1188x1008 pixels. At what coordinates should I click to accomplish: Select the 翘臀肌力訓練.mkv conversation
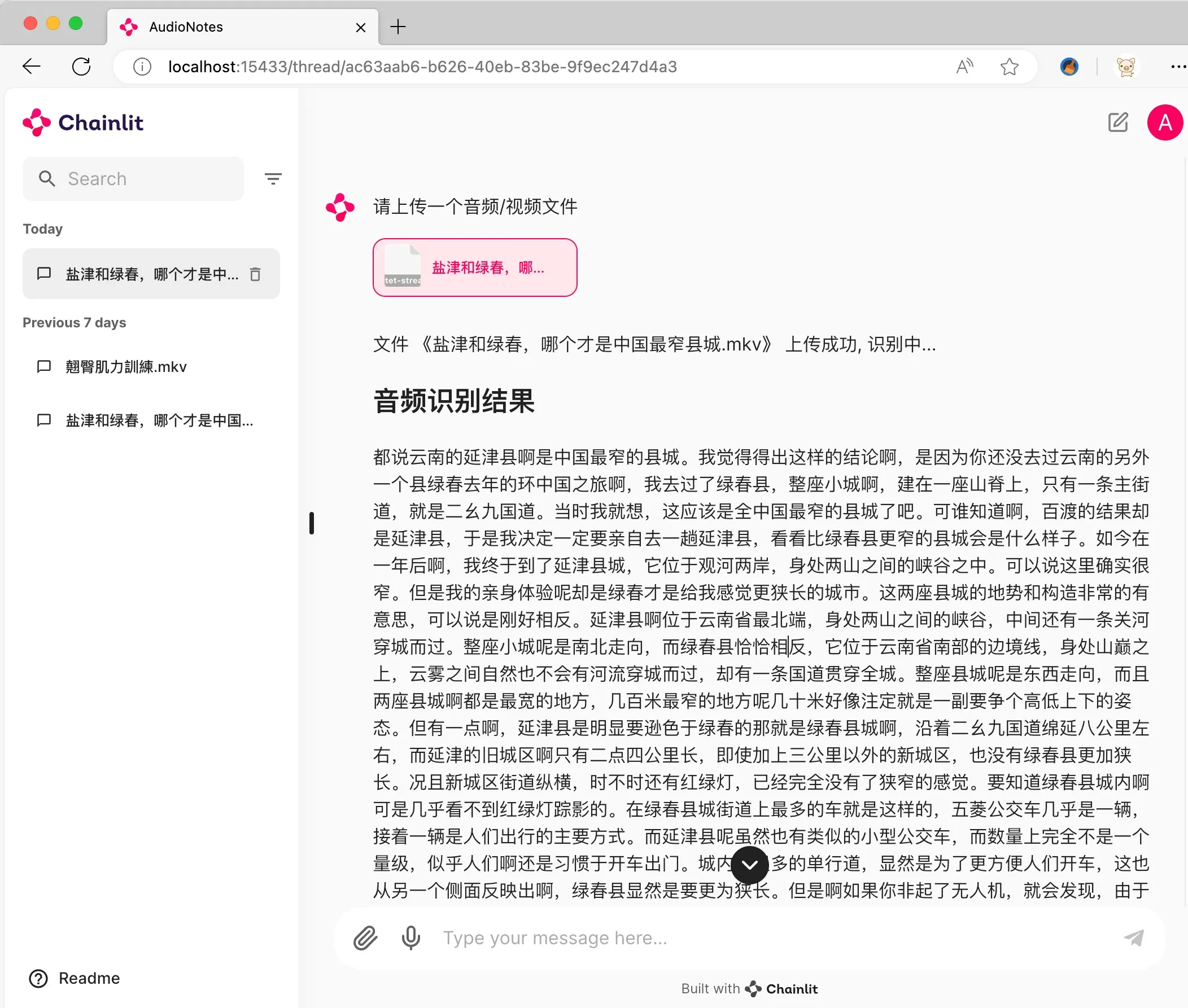[126, 366]
